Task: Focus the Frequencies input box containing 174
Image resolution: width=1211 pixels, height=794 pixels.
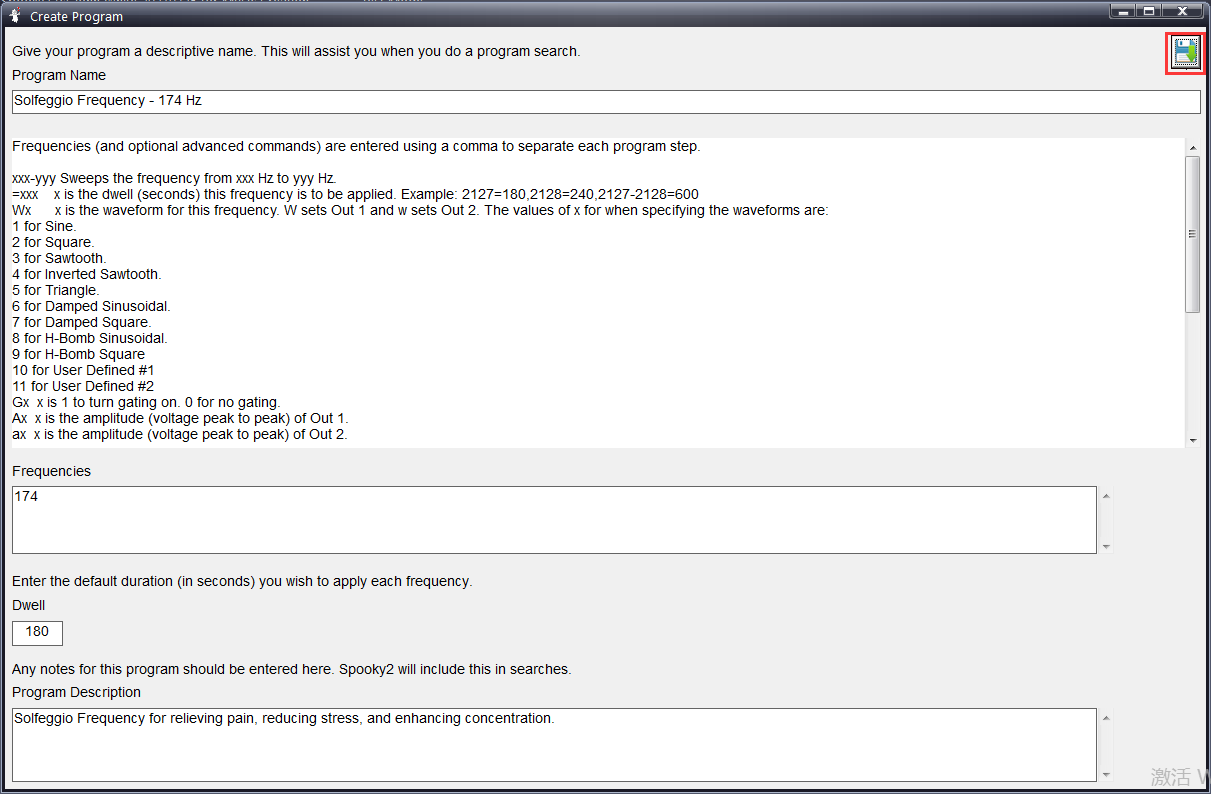Action: click(x=553, y=520)
